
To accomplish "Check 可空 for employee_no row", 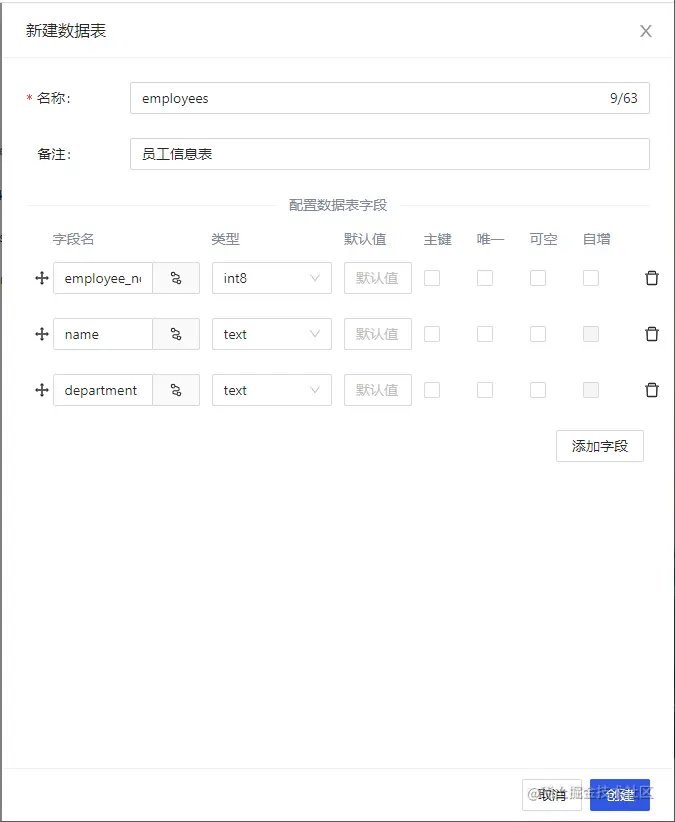I will [538, 278].
